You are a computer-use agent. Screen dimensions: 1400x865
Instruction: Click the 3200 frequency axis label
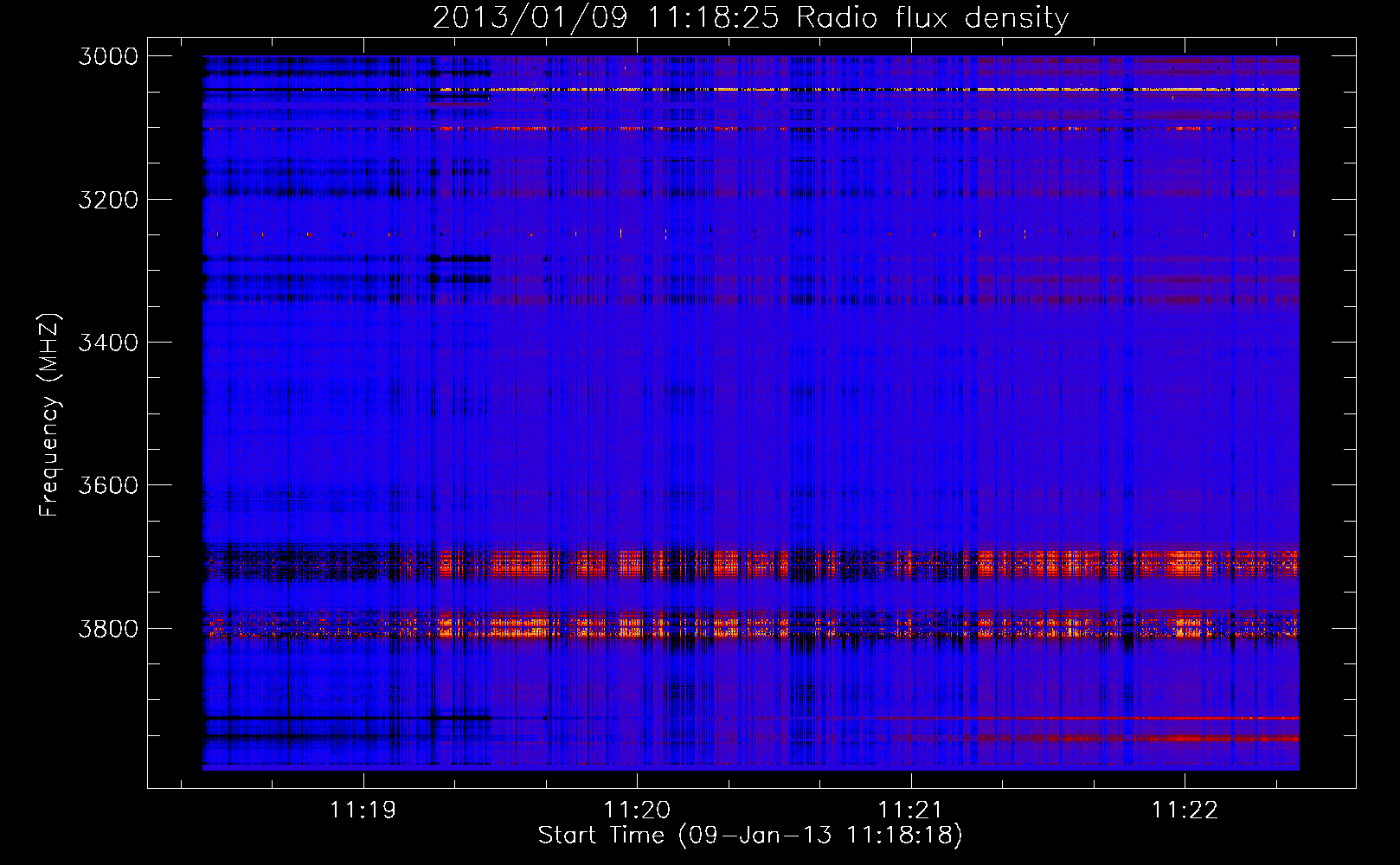click(108, 200)
